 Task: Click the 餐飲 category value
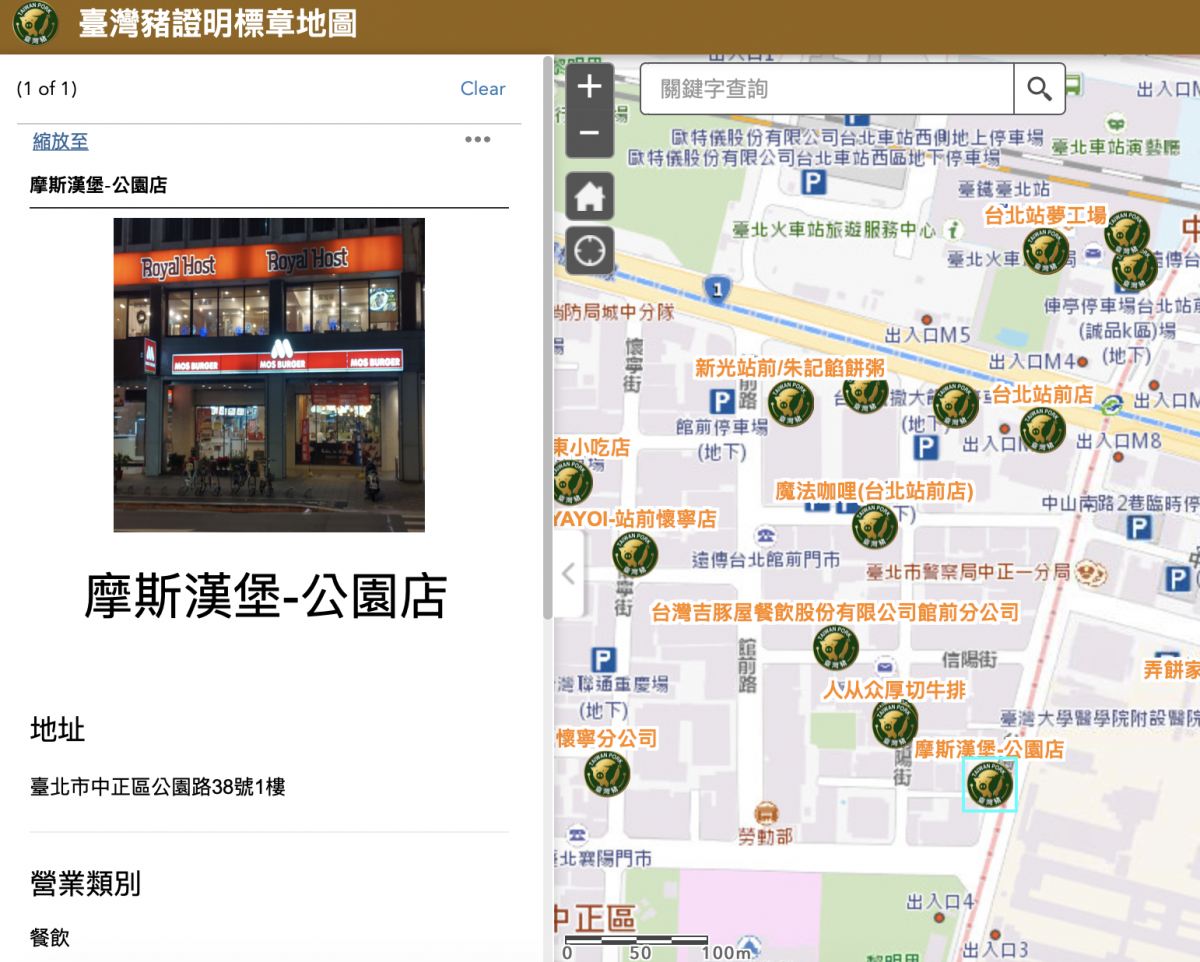click(50, 937)
